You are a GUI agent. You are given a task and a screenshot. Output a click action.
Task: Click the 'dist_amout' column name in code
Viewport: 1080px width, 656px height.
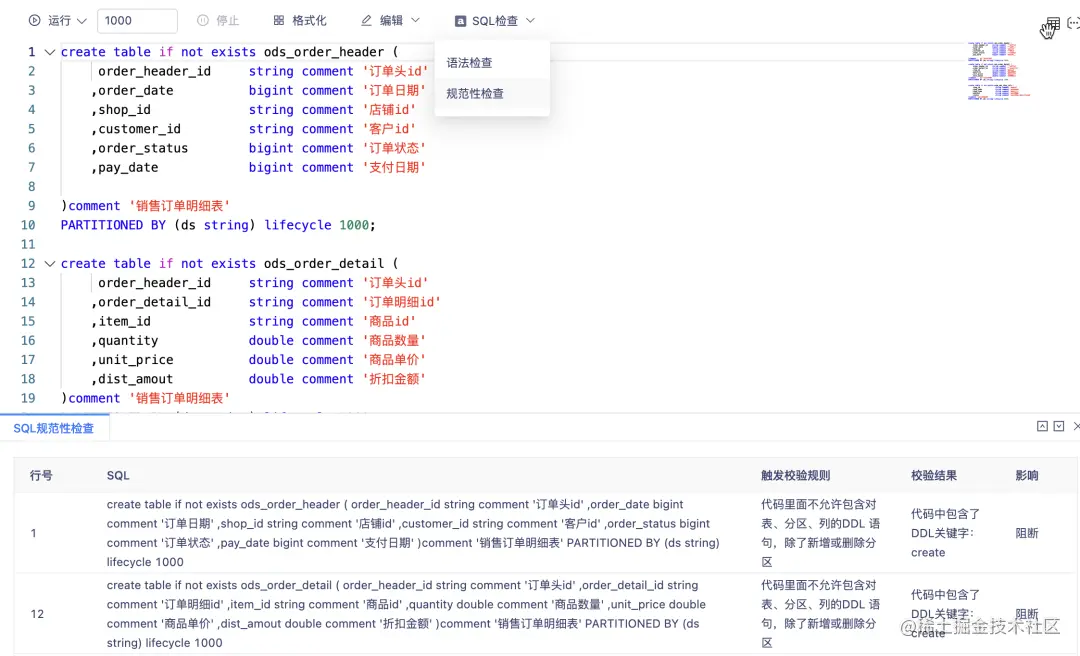pos(136,379)
